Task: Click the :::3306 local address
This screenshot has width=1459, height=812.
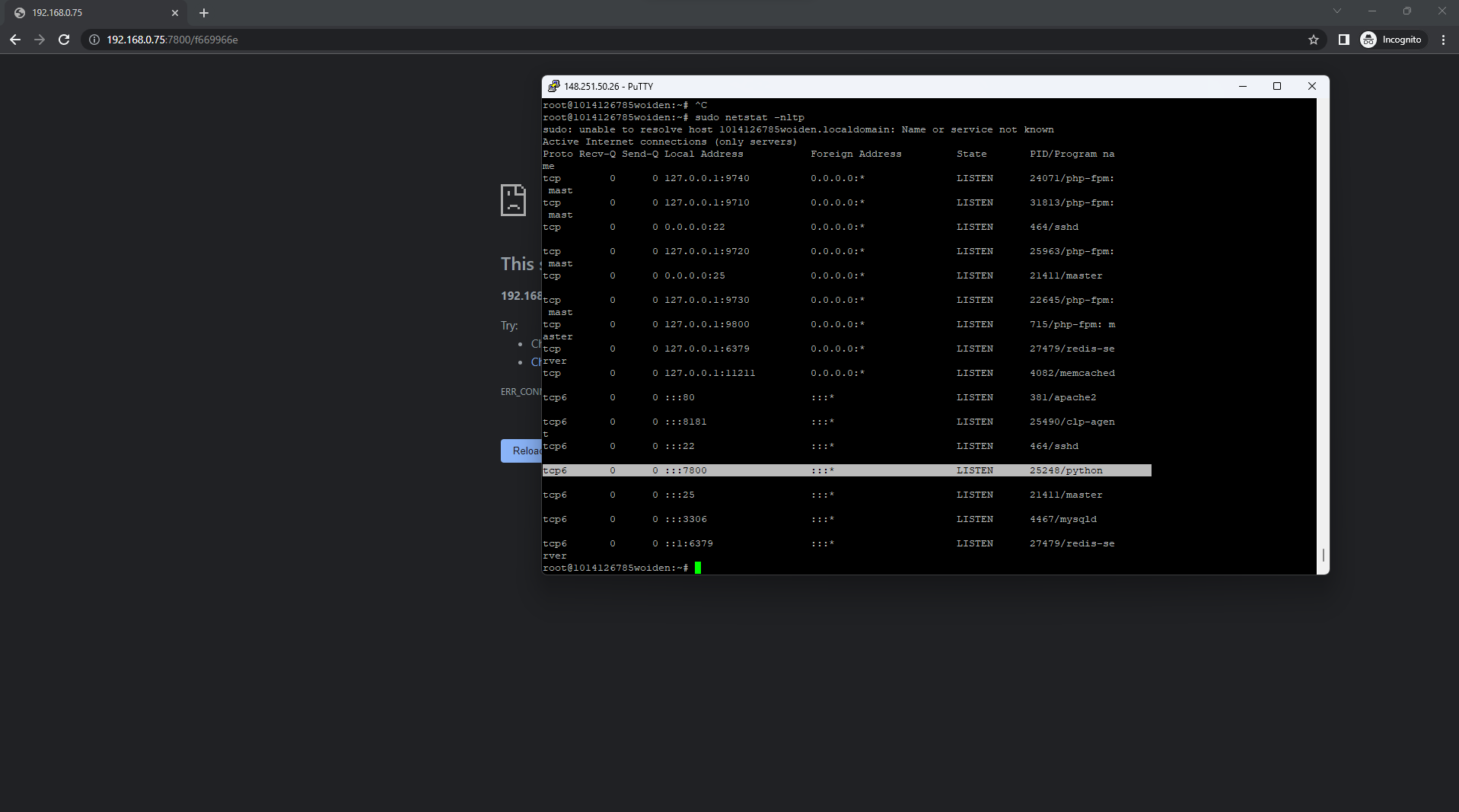Action: [x=686, y=519]
